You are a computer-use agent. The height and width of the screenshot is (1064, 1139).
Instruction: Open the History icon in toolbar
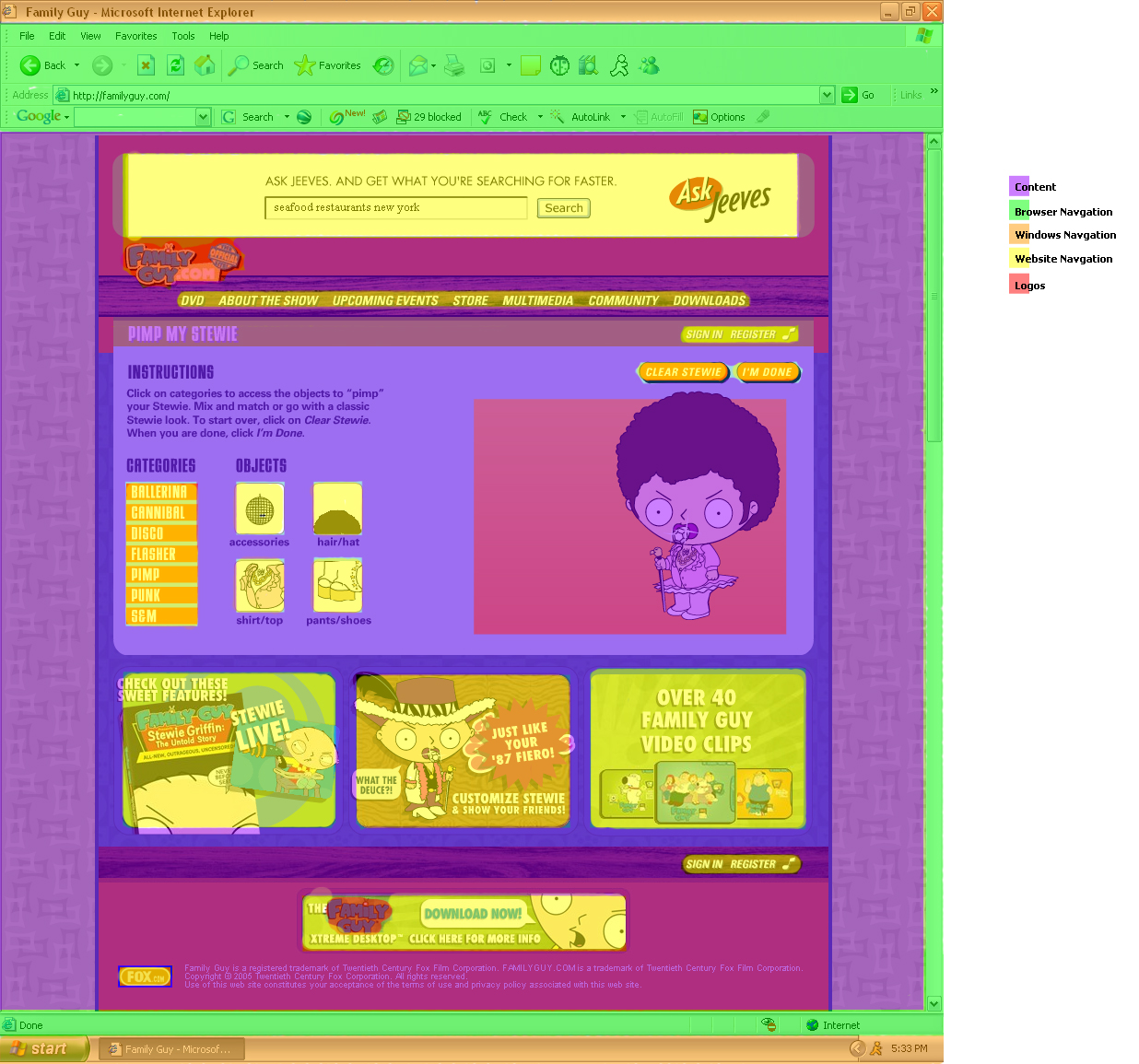[x=383, y=65]
